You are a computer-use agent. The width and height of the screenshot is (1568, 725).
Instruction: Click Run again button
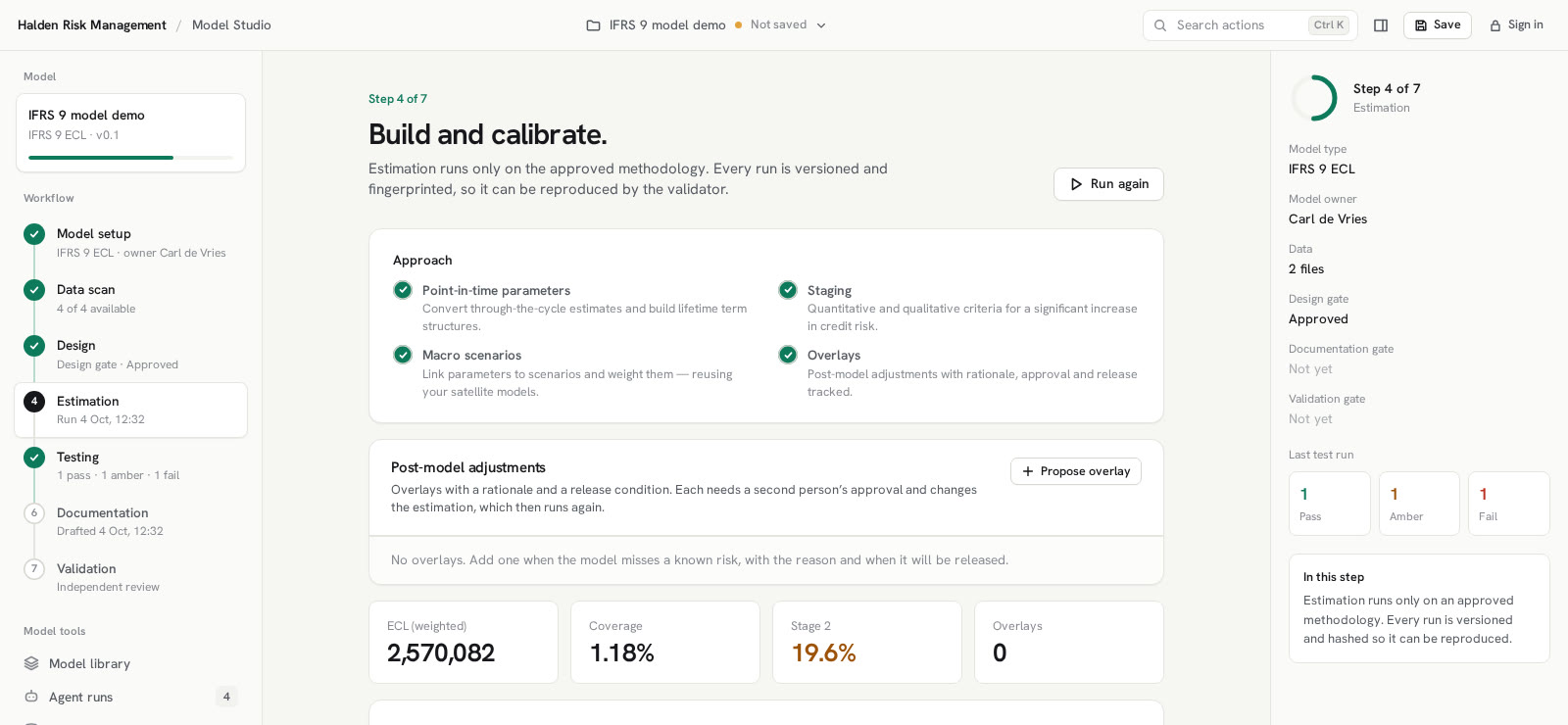click(x=1108, y=184)
